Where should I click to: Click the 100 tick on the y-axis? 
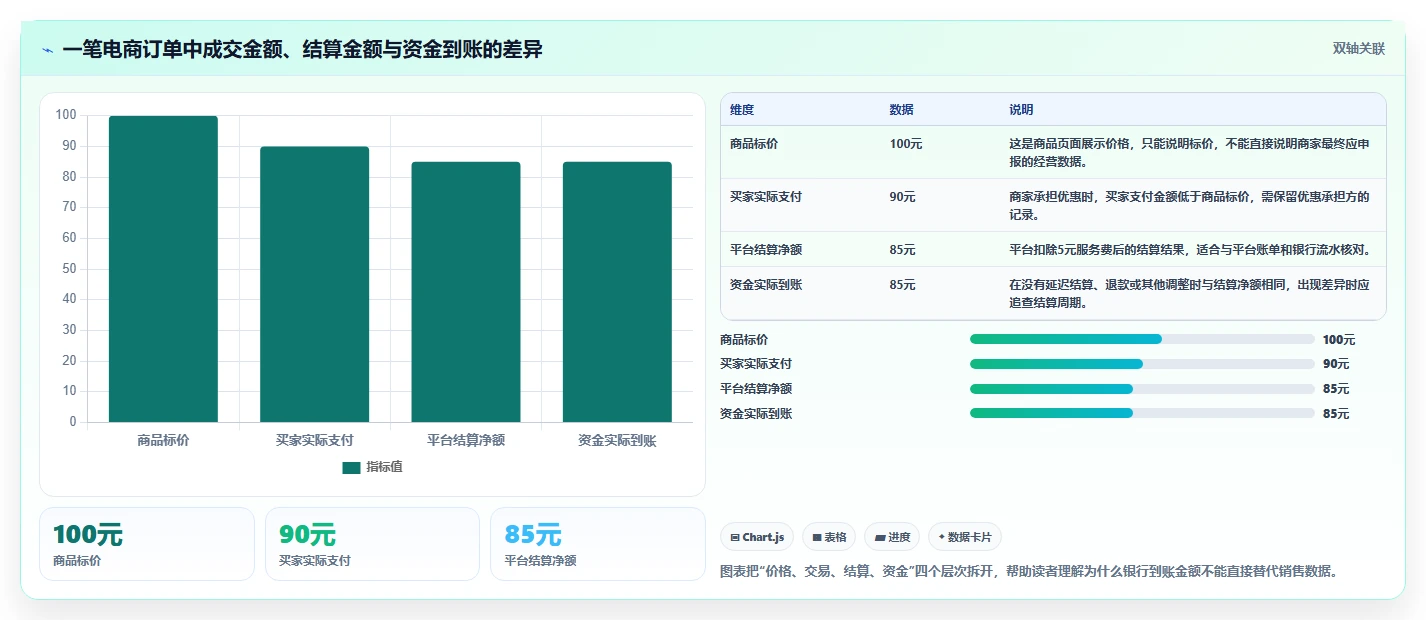(x=66, y=115)
